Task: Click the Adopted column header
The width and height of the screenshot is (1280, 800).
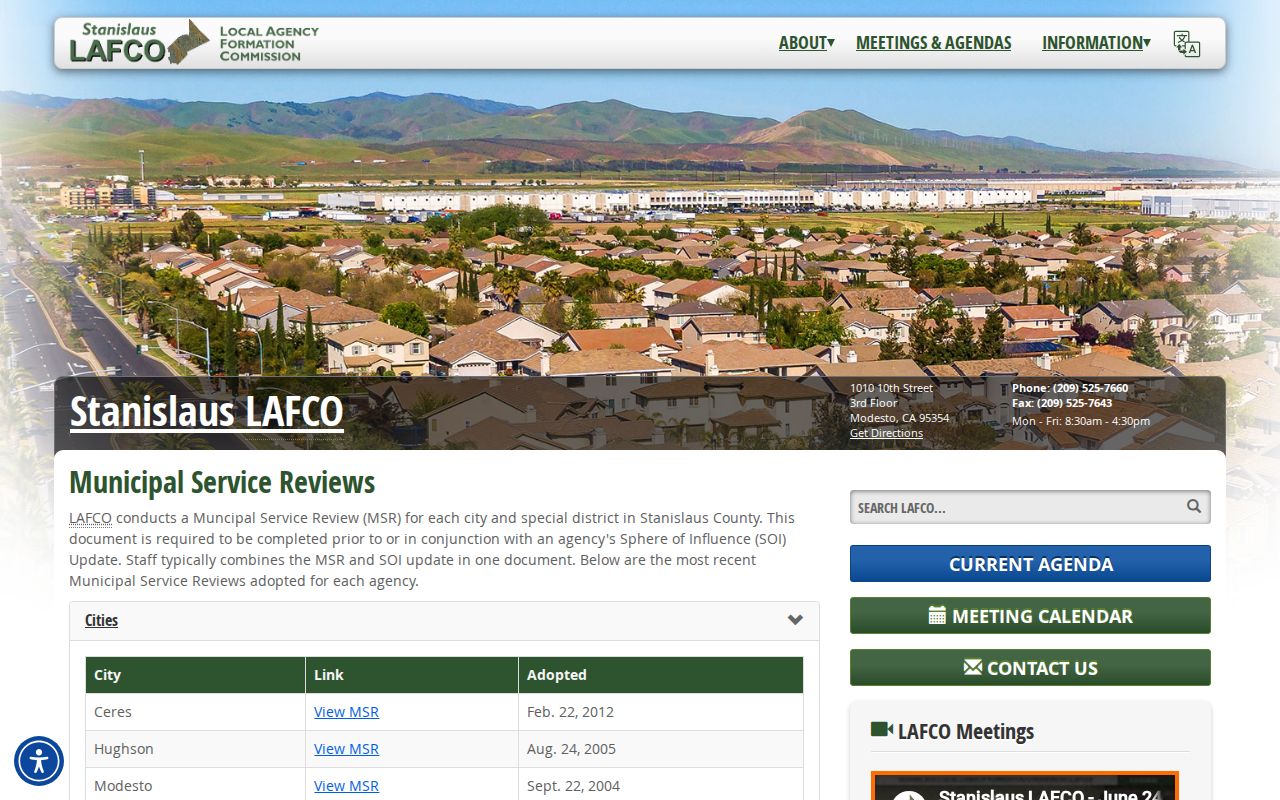Action: click(661, 675)
